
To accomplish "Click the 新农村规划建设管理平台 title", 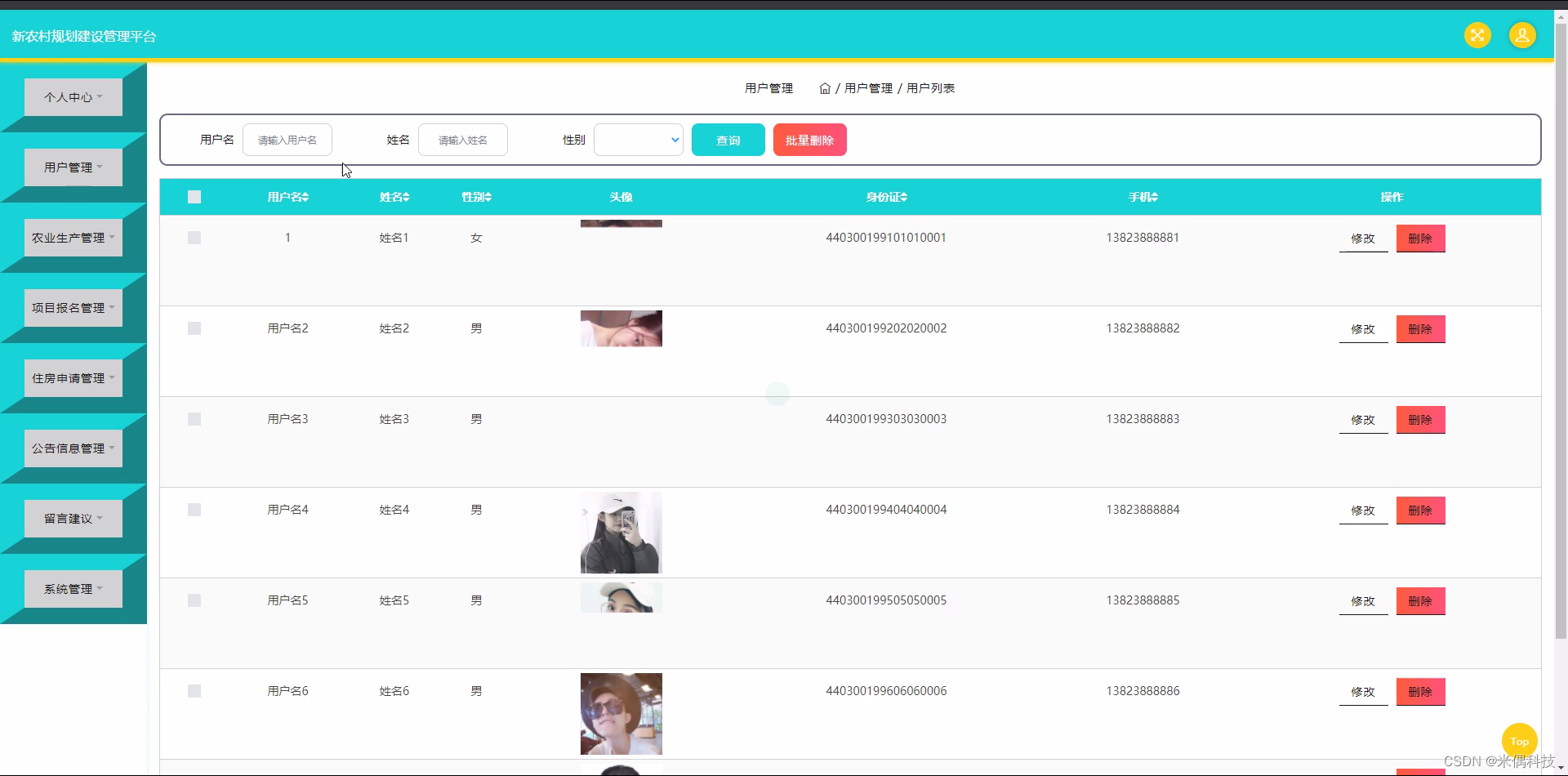I will coord(84,36).
